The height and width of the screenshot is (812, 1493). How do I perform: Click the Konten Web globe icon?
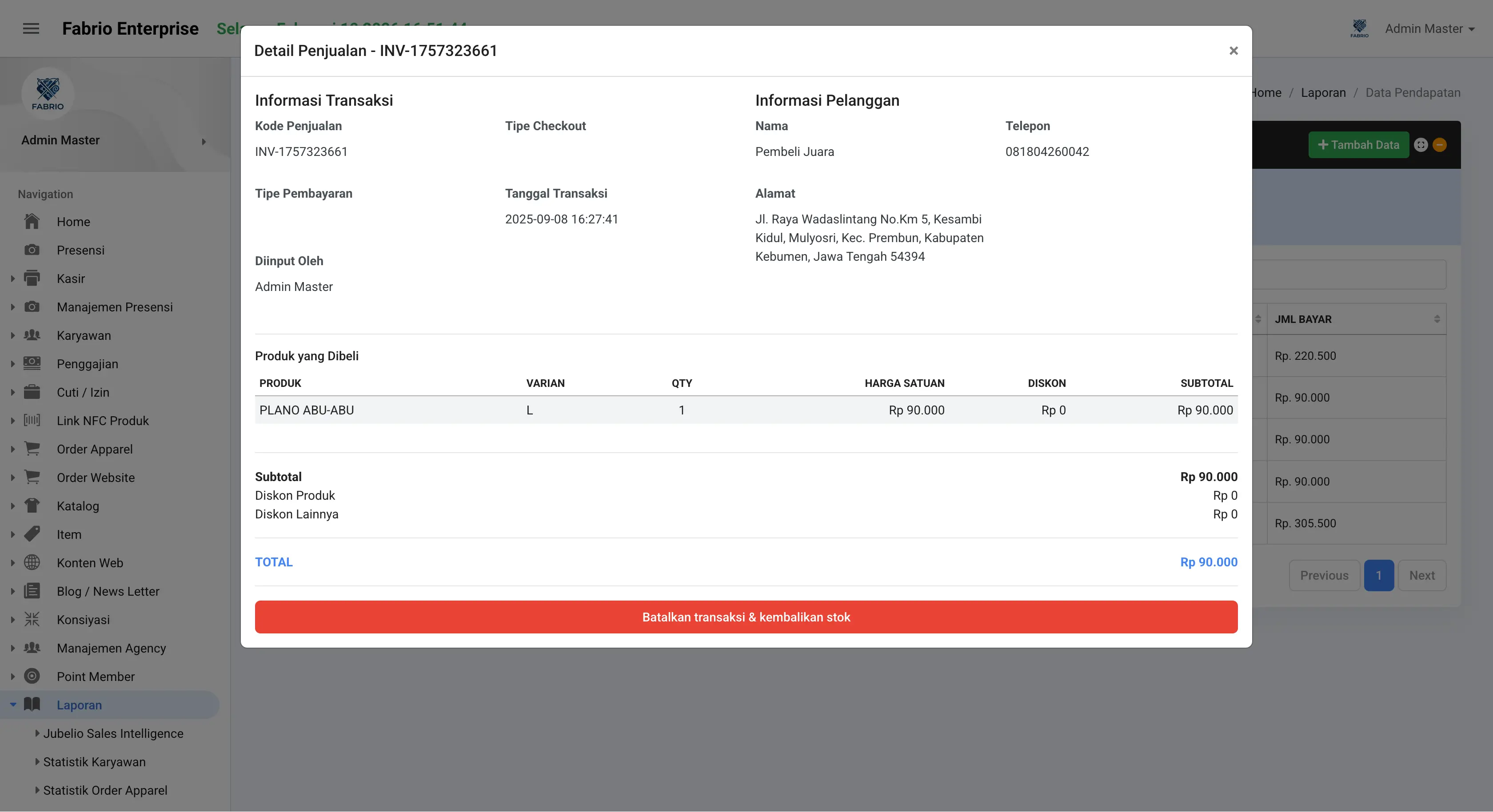pos(32,562)
